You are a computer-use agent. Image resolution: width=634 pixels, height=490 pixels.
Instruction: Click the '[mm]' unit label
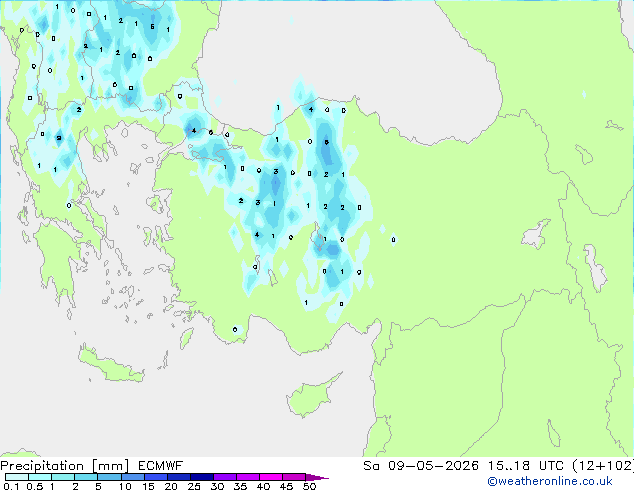click(x=110, y=466)
